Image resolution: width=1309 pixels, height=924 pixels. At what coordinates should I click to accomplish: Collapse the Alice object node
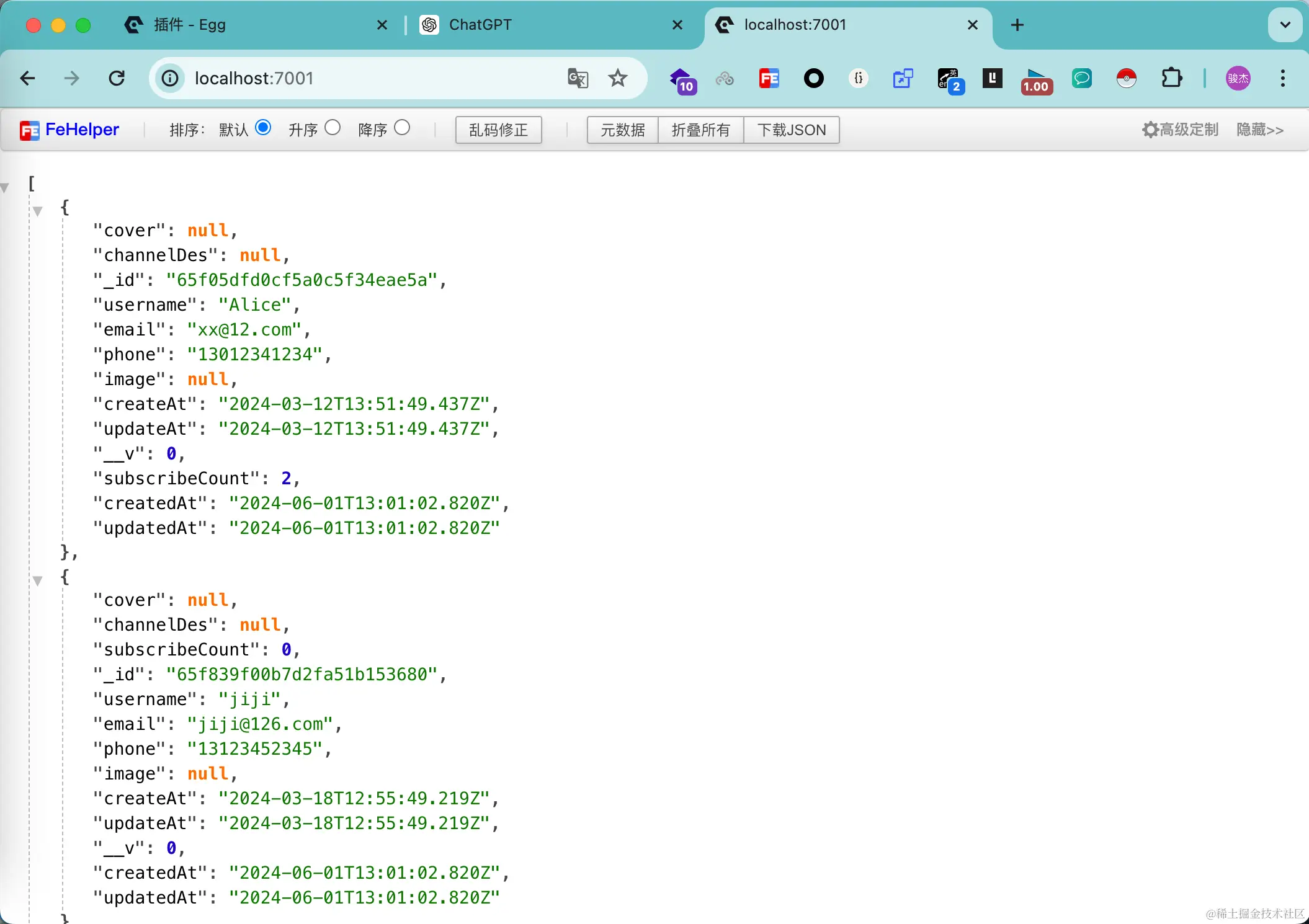[38, 211]
